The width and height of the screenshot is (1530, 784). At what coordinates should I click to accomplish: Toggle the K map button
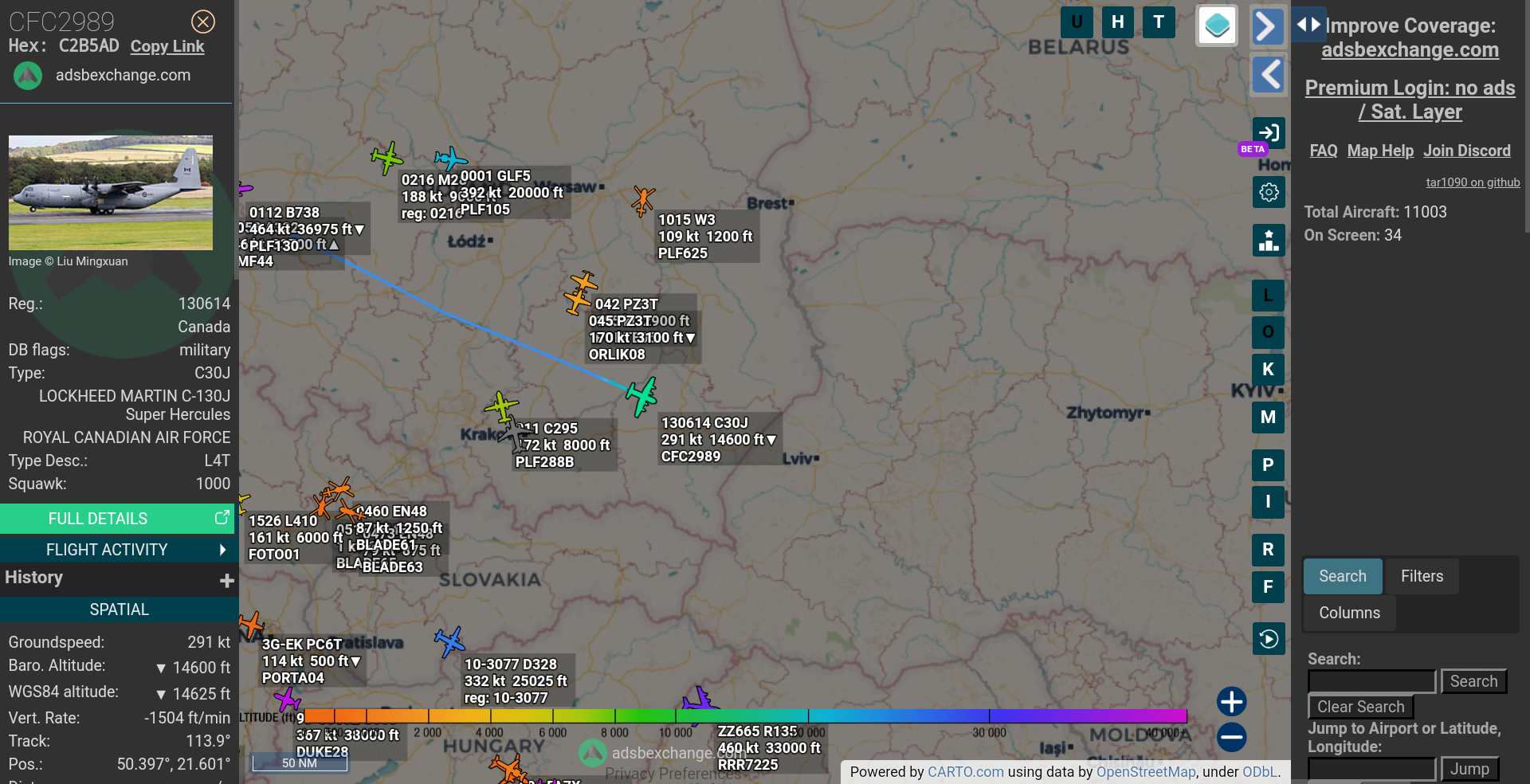click(x=1268, y=370)
